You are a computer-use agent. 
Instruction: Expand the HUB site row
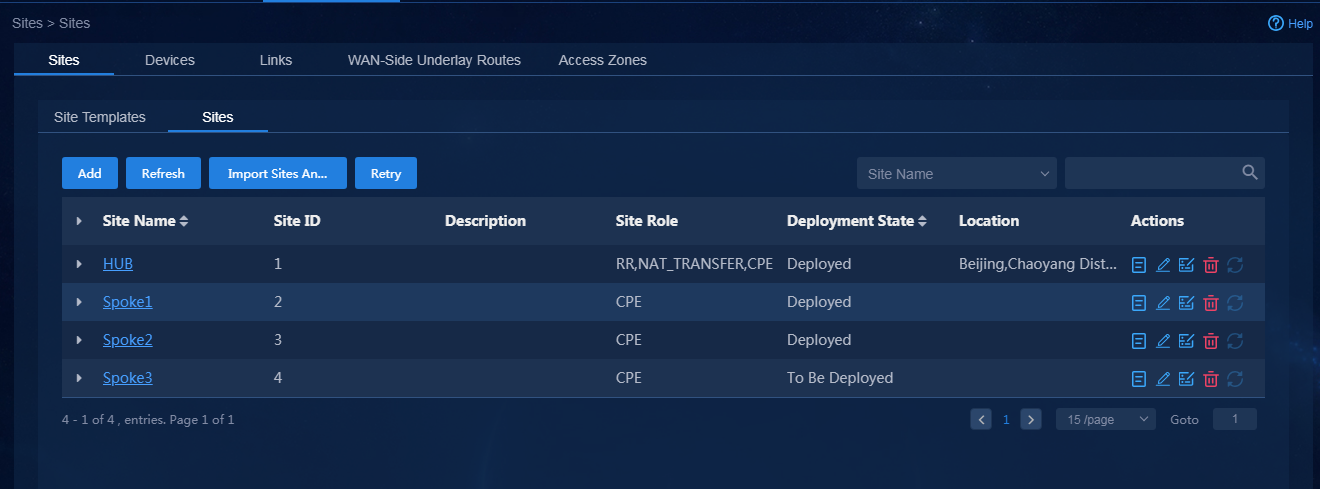click(79, 265)
